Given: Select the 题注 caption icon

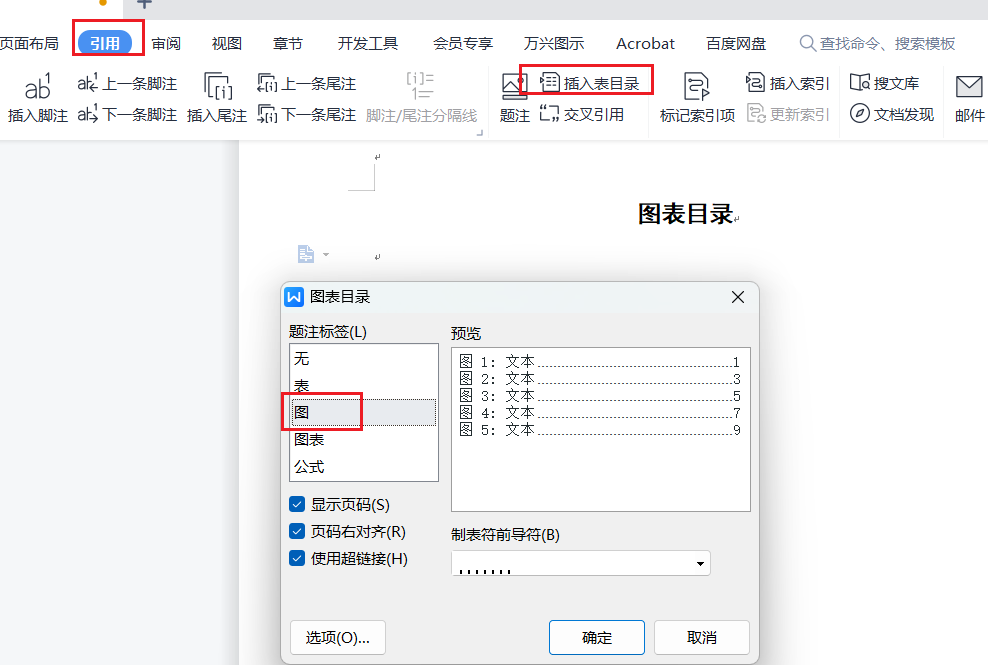Looking at the screenshot, I should pyautogui.click(x=514, y=88).
